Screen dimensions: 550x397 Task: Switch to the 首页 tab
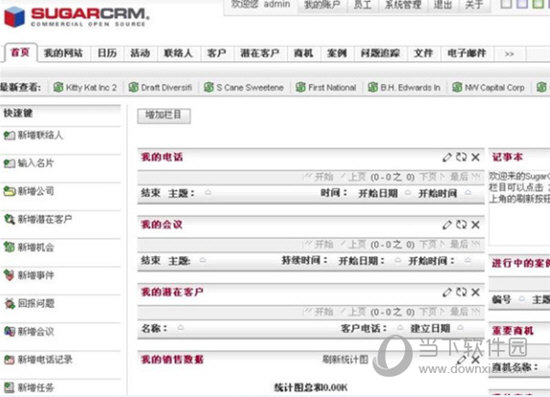click(x=20, y=53)
